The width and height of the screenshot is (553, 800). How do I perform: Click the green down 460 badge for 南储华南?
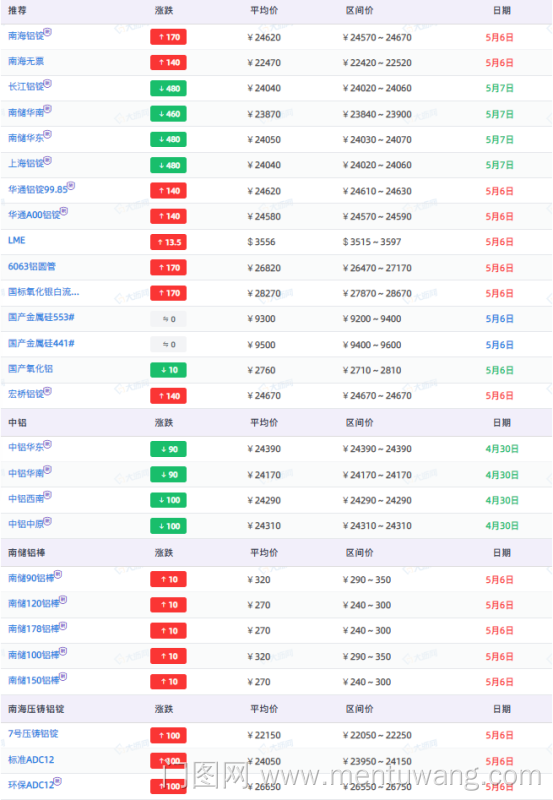point(168,114)
